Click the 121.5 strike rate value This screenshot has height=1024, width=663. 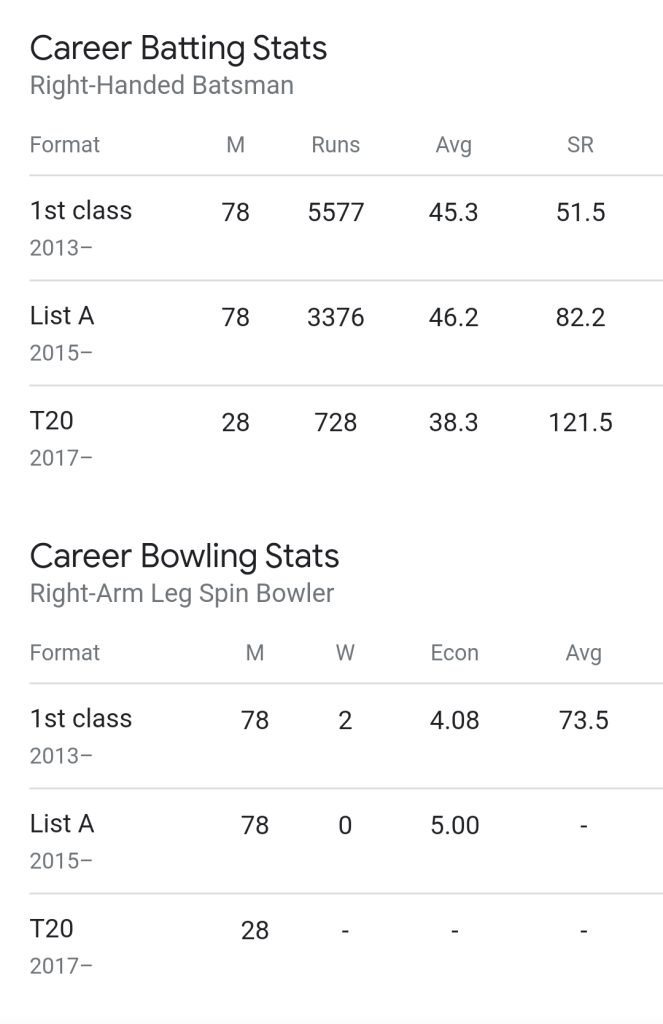[x=580, y=423]
